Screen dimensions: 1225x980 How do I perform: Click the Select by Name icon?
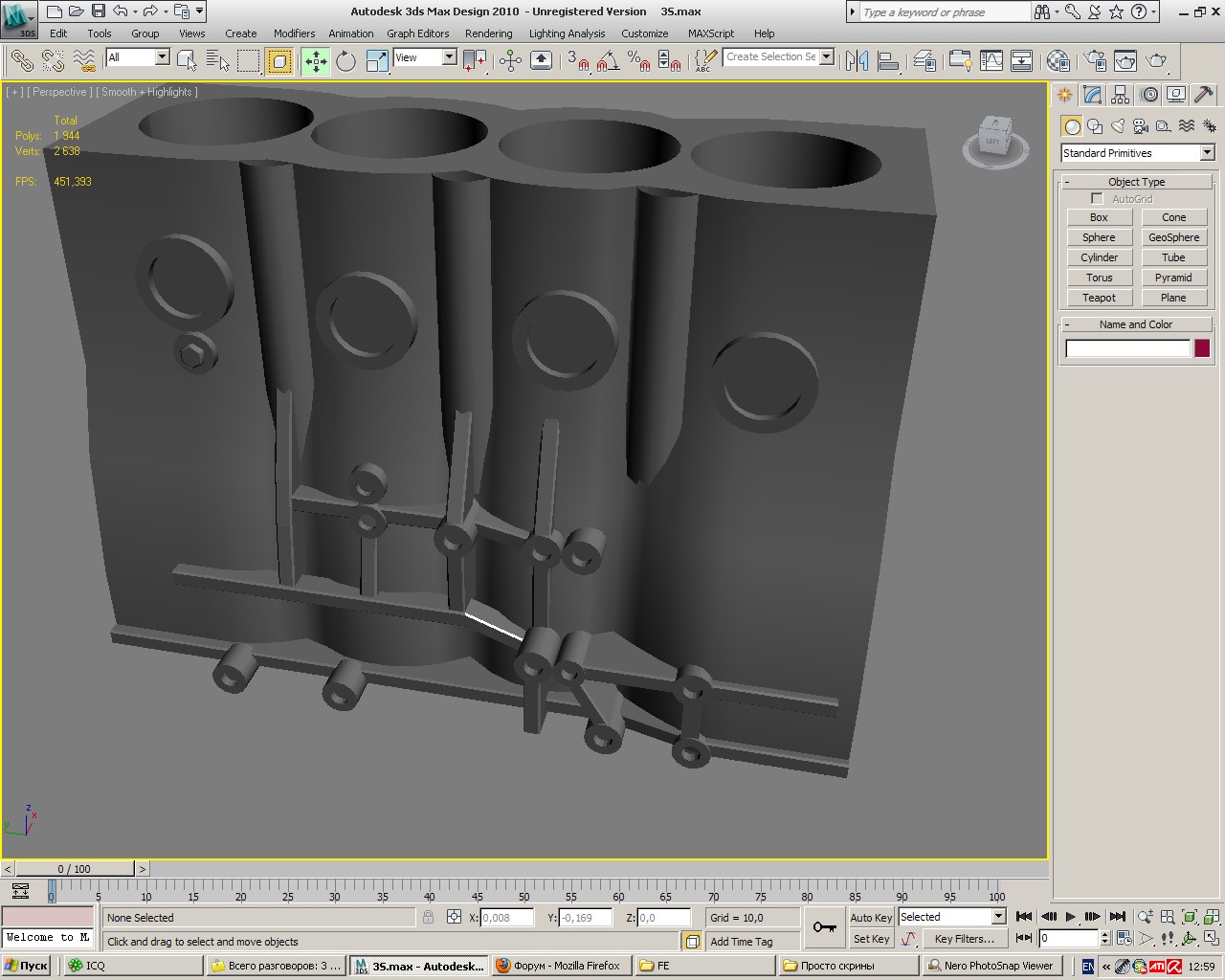218,61
